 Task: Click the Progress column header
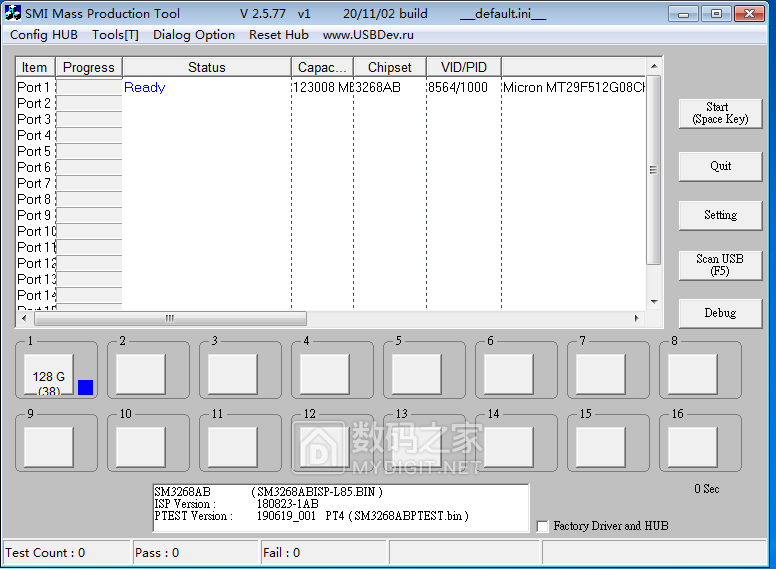[89, 67]
